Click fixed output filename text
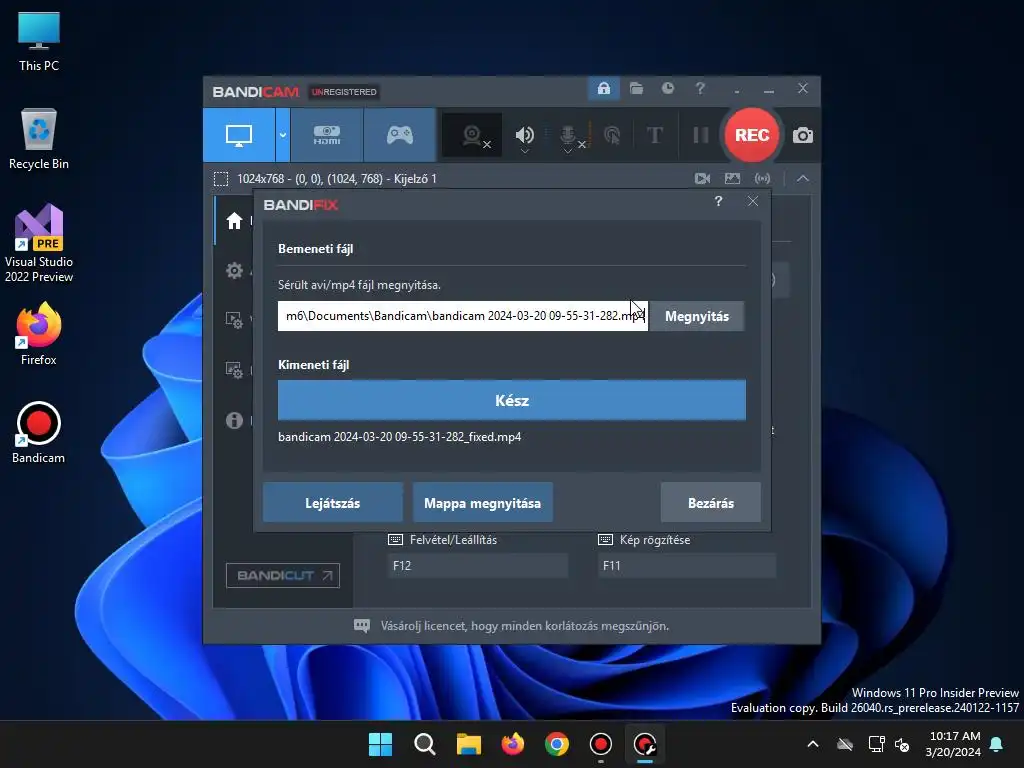The image size is (1024, 768). 400,437
